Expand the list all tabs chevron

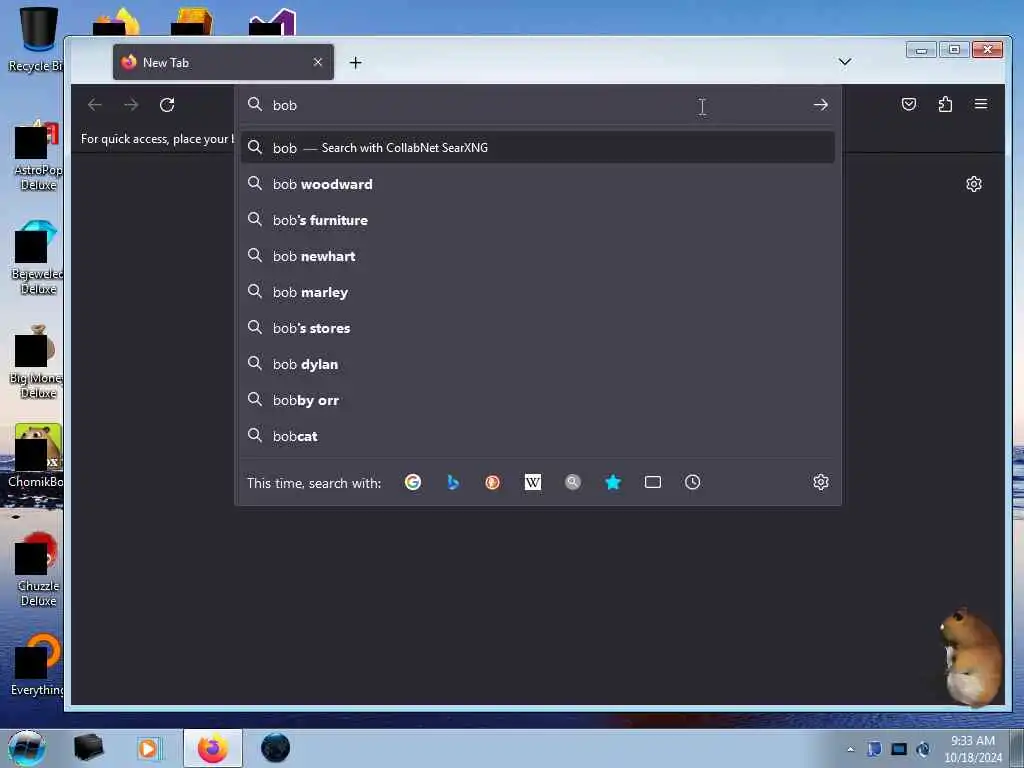[844, 61]
